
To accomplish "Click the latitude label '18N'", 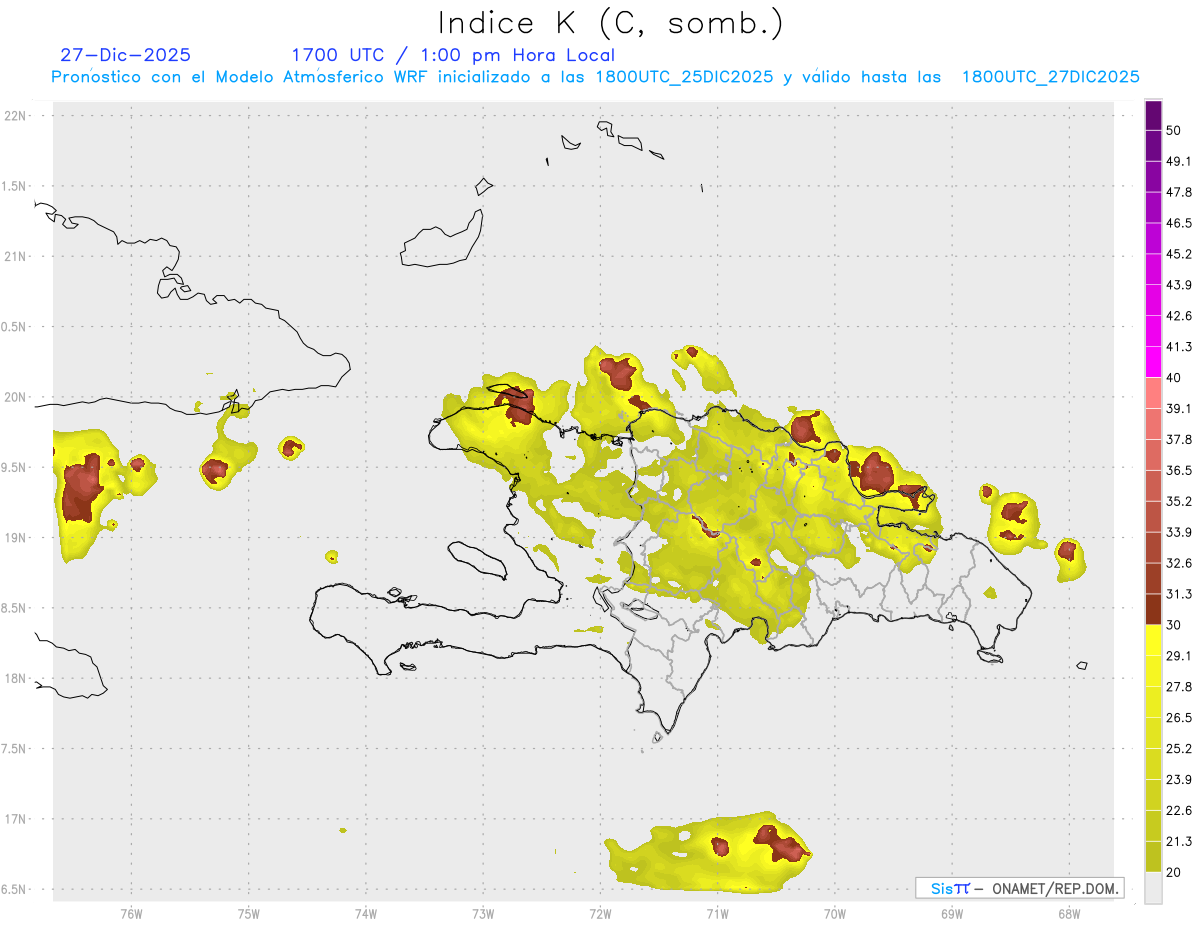I will (x=17, y=679).
